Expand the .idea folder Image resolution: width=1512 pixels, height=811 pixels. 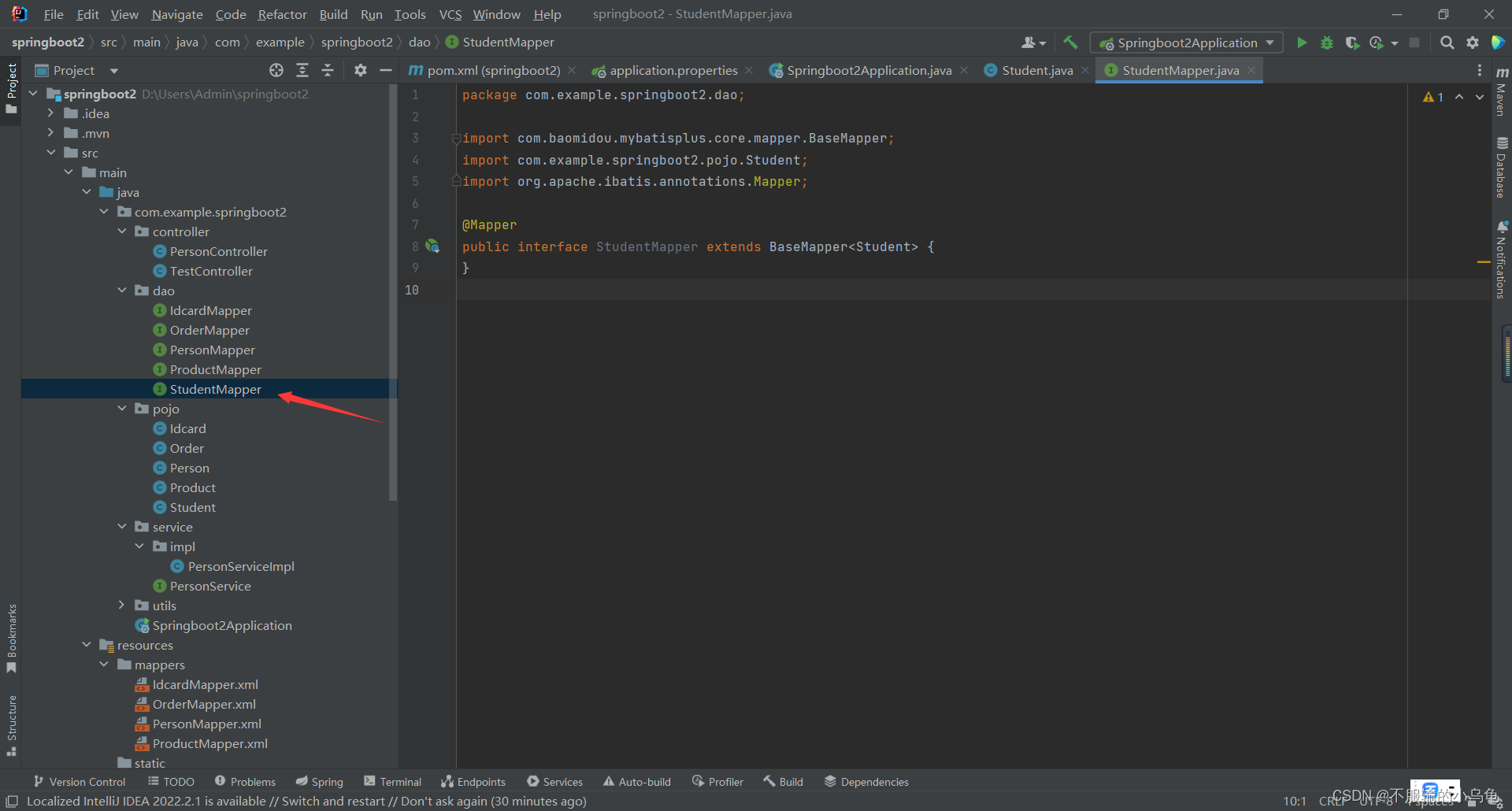tap(51, 113)
